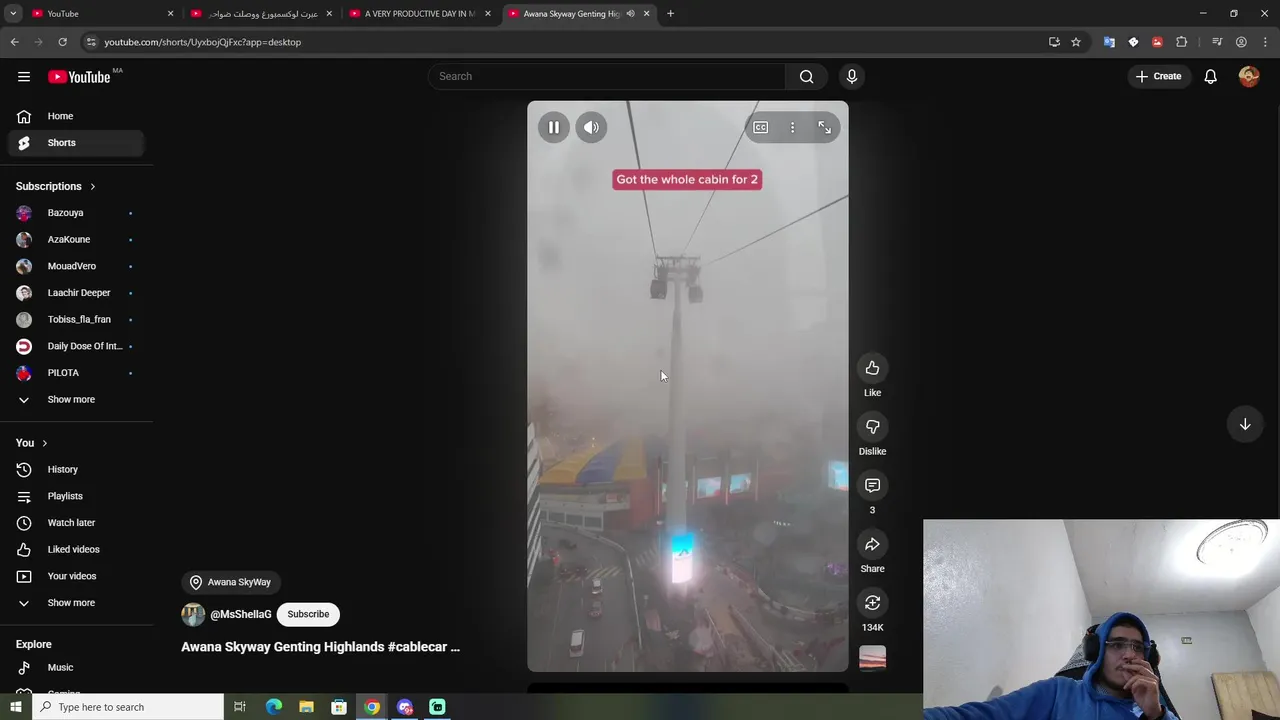The height and width of the screenshot is (720, 1280).
Task: Open the PILOTA subscription channel
Action: click(x=76, y=373)
